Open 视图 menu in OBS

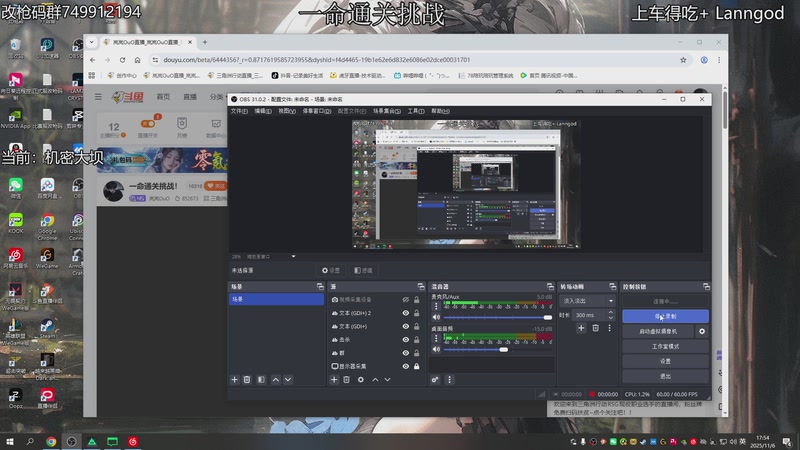pyautogui.click(x=287, y=111)
